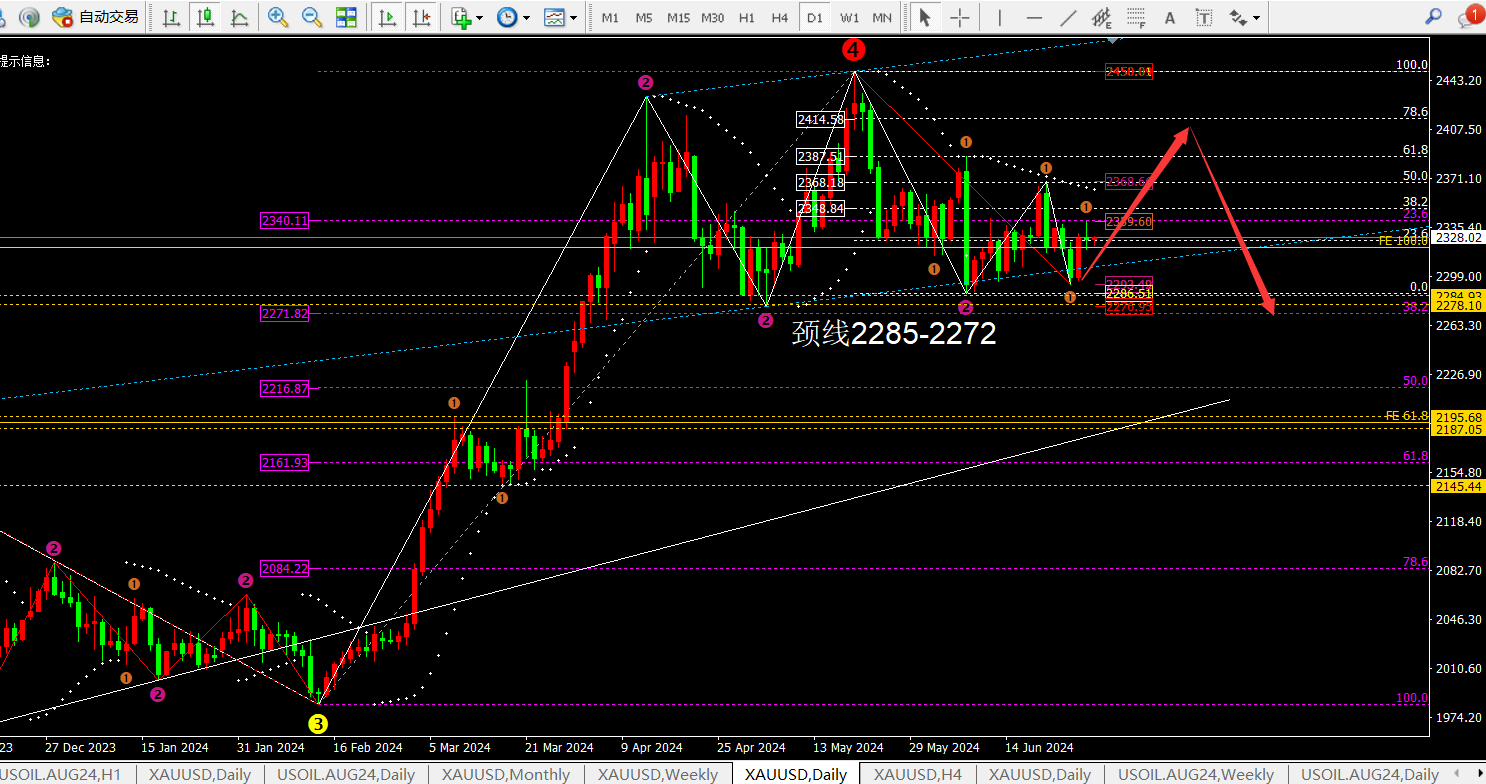Switch chart to bar chart mode

172,17
